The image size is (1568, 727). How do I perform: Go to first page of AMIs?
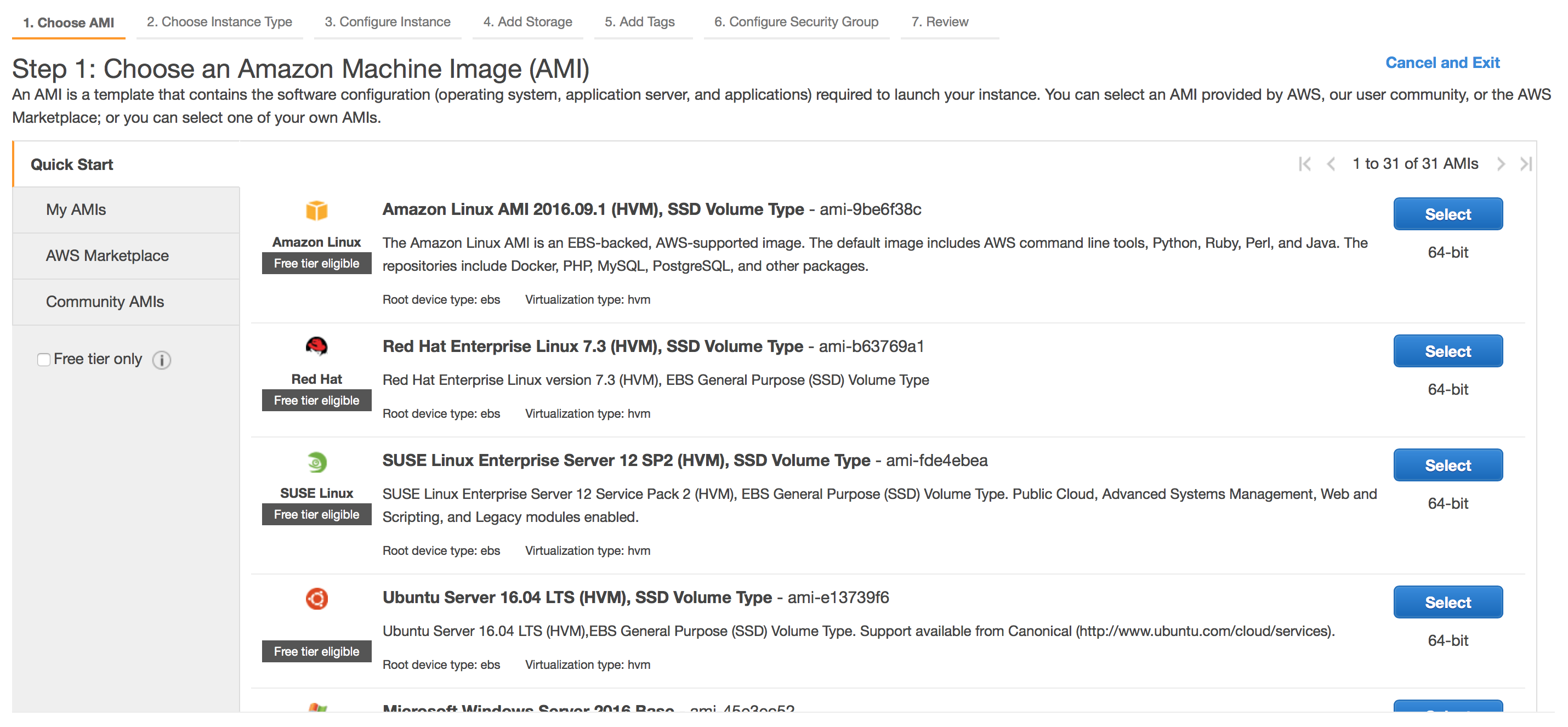pos(1304,164)
